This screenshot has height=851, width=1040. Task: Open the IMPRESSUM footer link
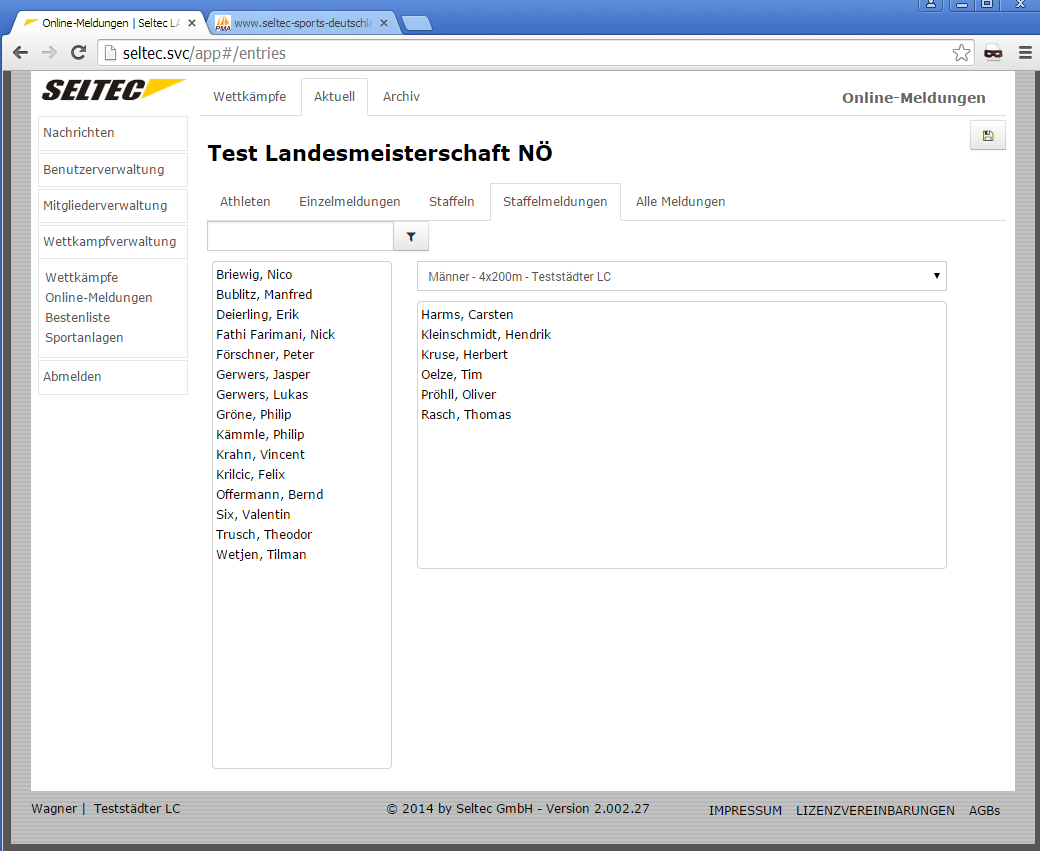[x=745, y=811]
